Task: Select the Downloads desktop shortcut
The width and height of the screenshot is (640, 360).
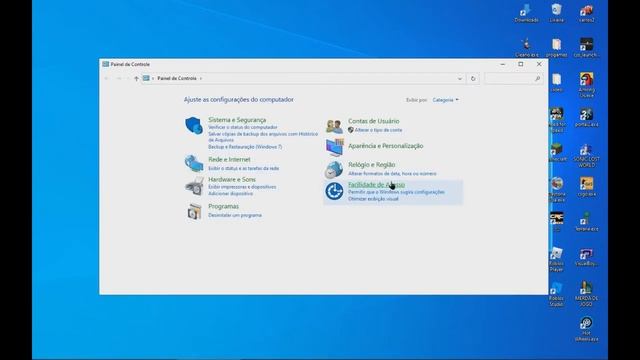Action: [526, 13]
